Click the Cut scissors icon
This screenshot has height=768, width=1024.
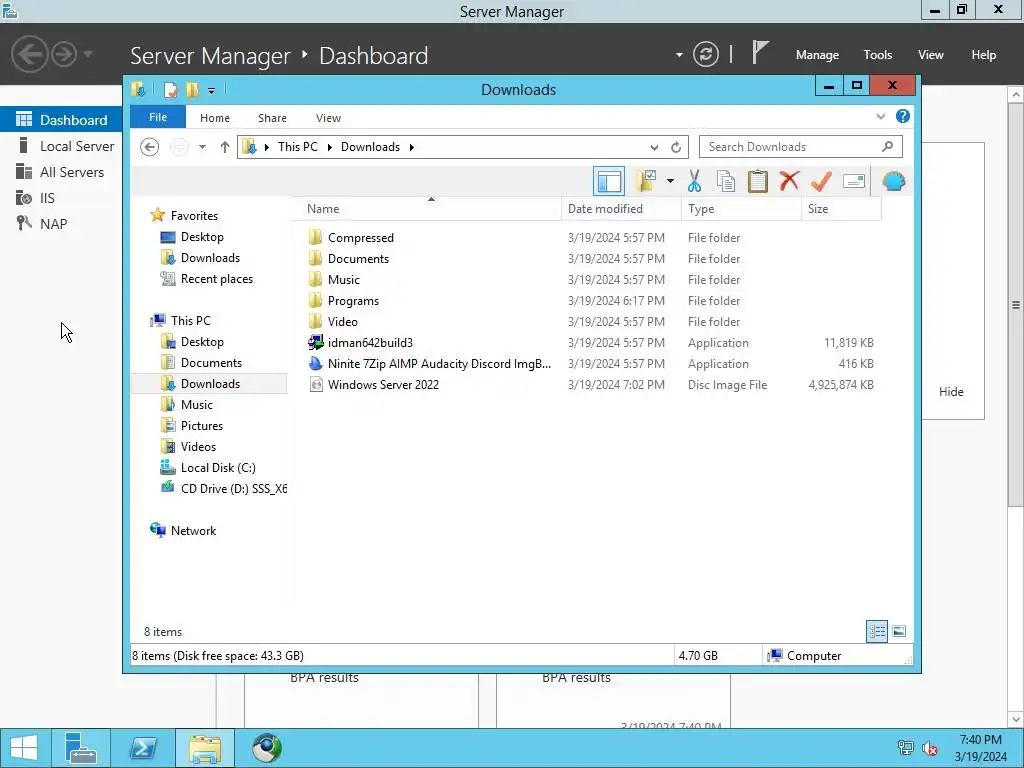(694, 181)
